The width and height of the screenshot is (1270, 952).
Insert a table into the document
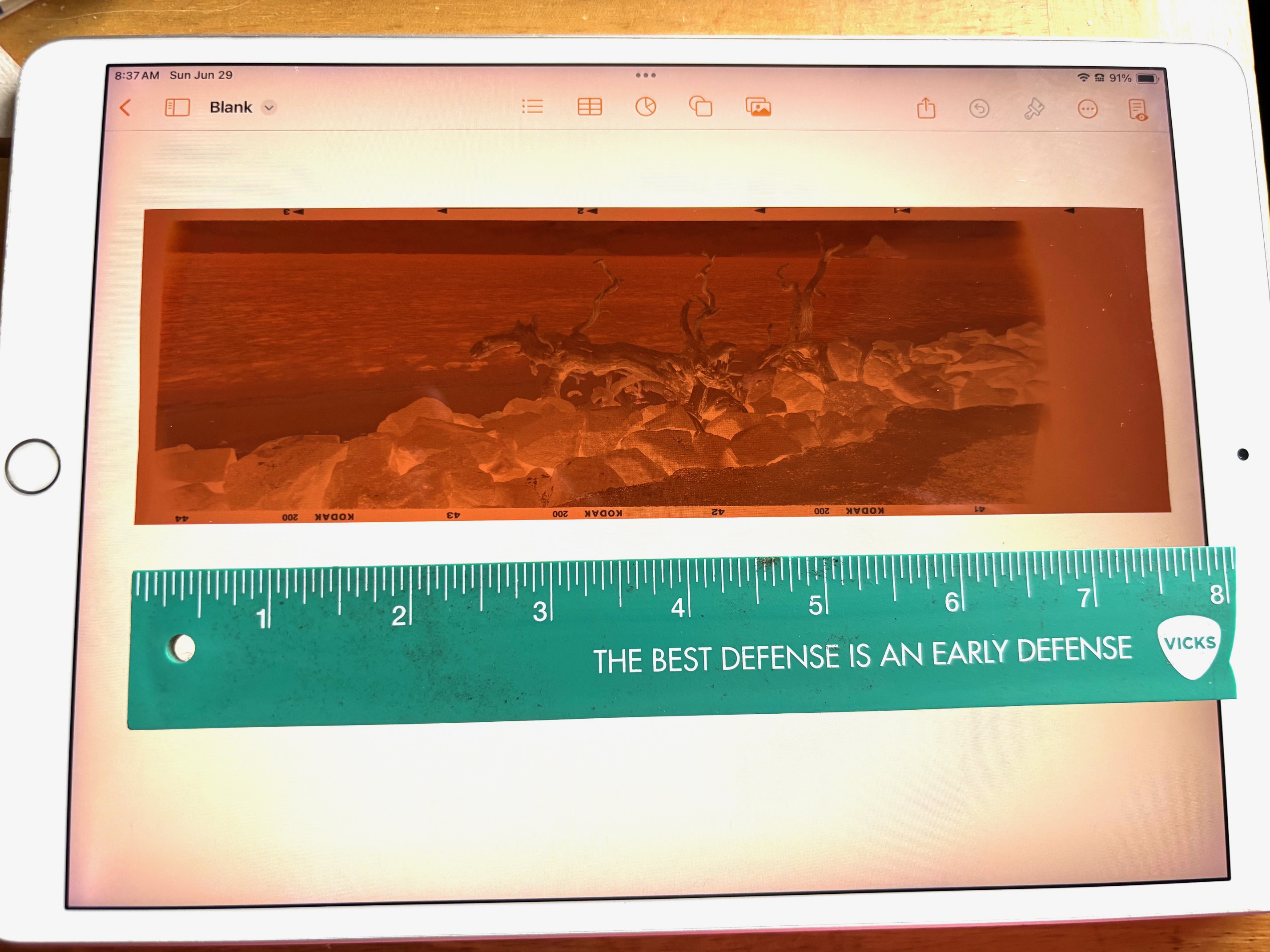point(589,107)
